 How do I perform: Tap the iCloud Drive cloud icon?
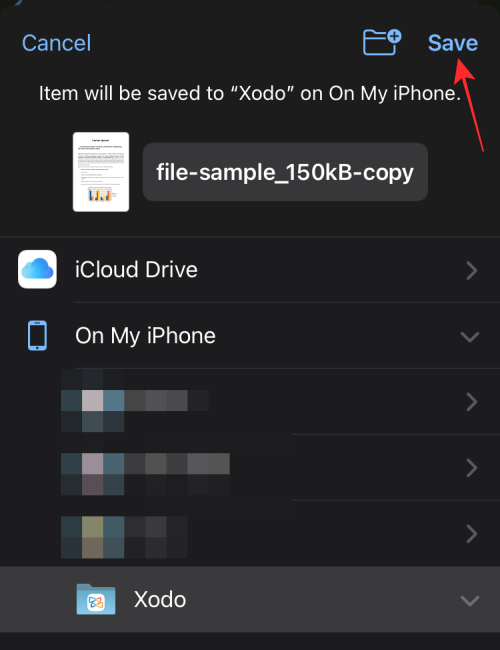[x=37, y=269]
